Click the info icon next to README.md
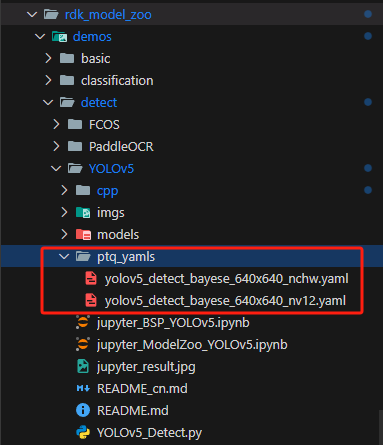 pos(83,410)
